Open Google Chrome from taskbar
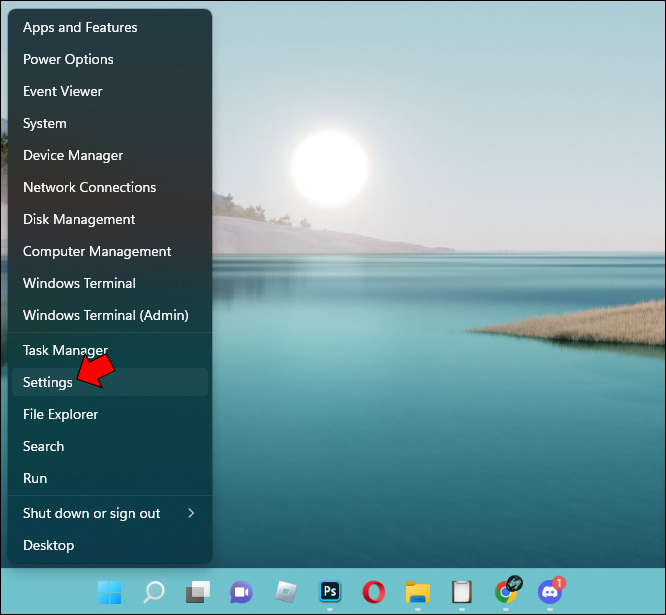The image size is (666, 615). coord(507,592)
